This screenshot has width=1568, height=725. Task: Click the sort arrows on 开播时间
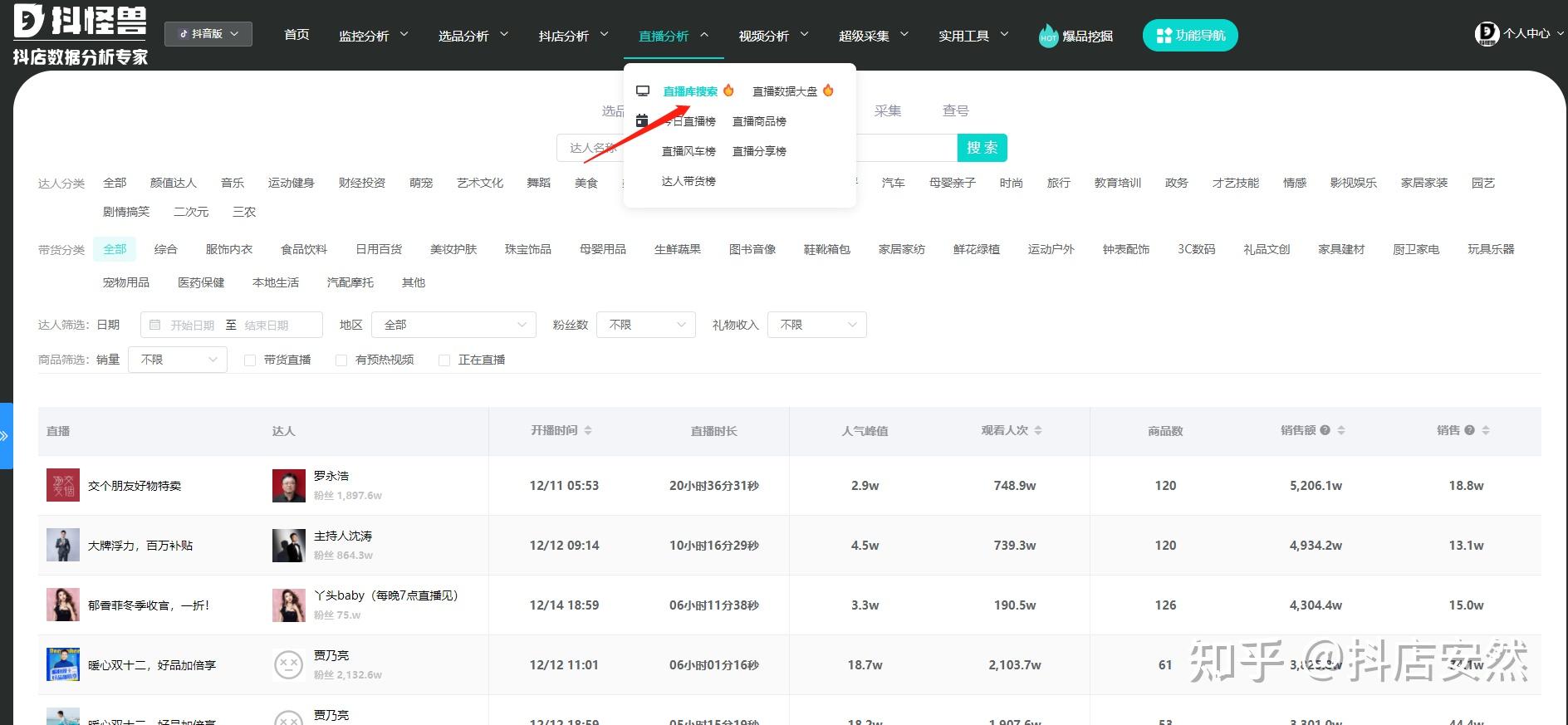[x=588, y=430]
